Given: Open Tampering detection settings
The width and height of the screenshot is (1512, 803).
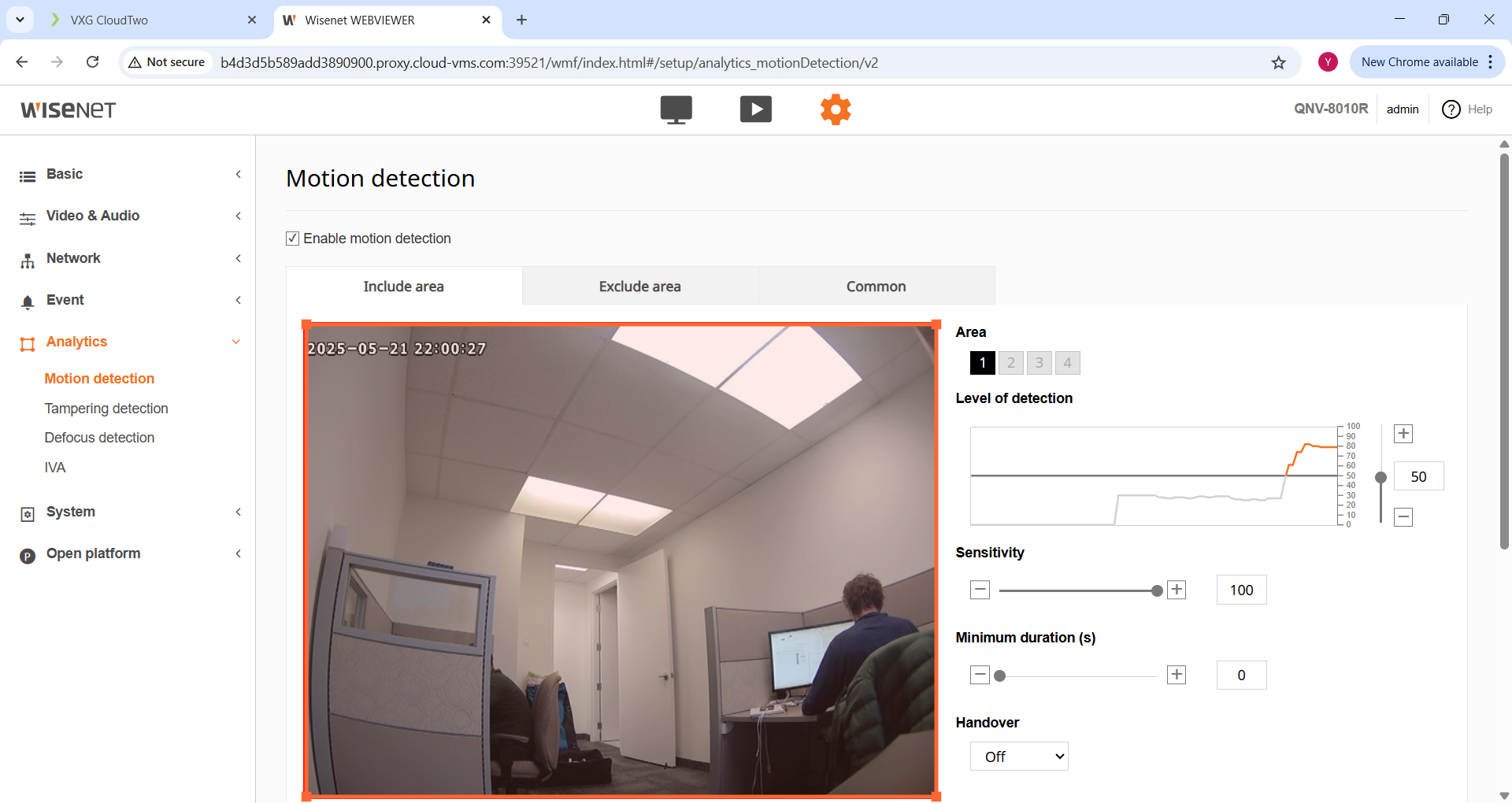Looking at the screenshot, I should [106, 409].
